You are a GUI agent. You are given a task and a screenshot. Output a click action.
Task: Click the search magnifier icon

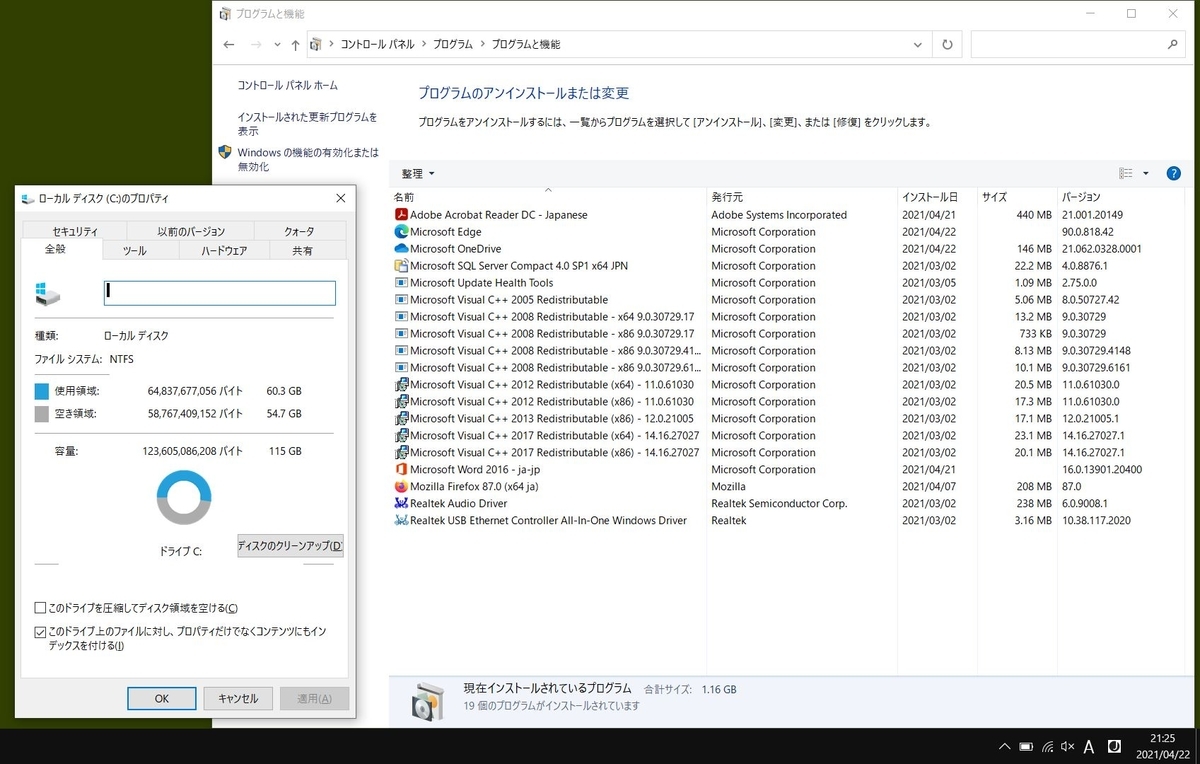click(1173, 45)
